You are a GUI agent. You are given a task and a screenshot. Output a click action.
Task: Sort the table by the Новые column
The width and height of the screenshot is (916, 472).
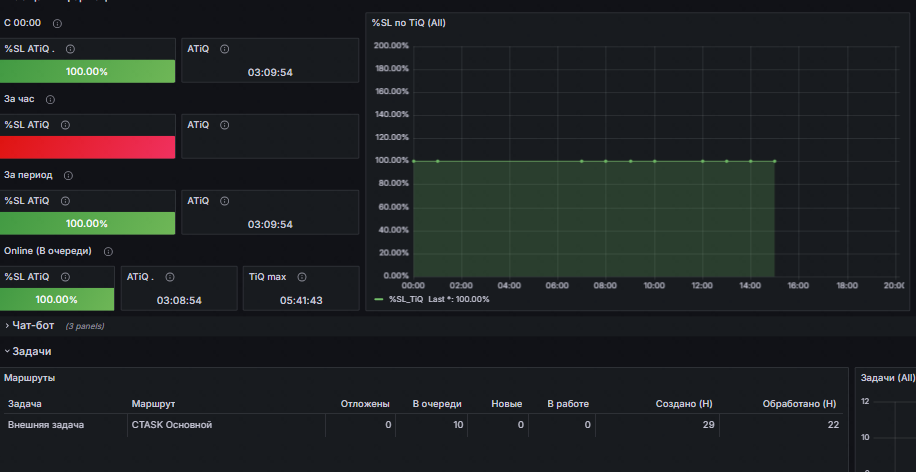pos(506,404)
